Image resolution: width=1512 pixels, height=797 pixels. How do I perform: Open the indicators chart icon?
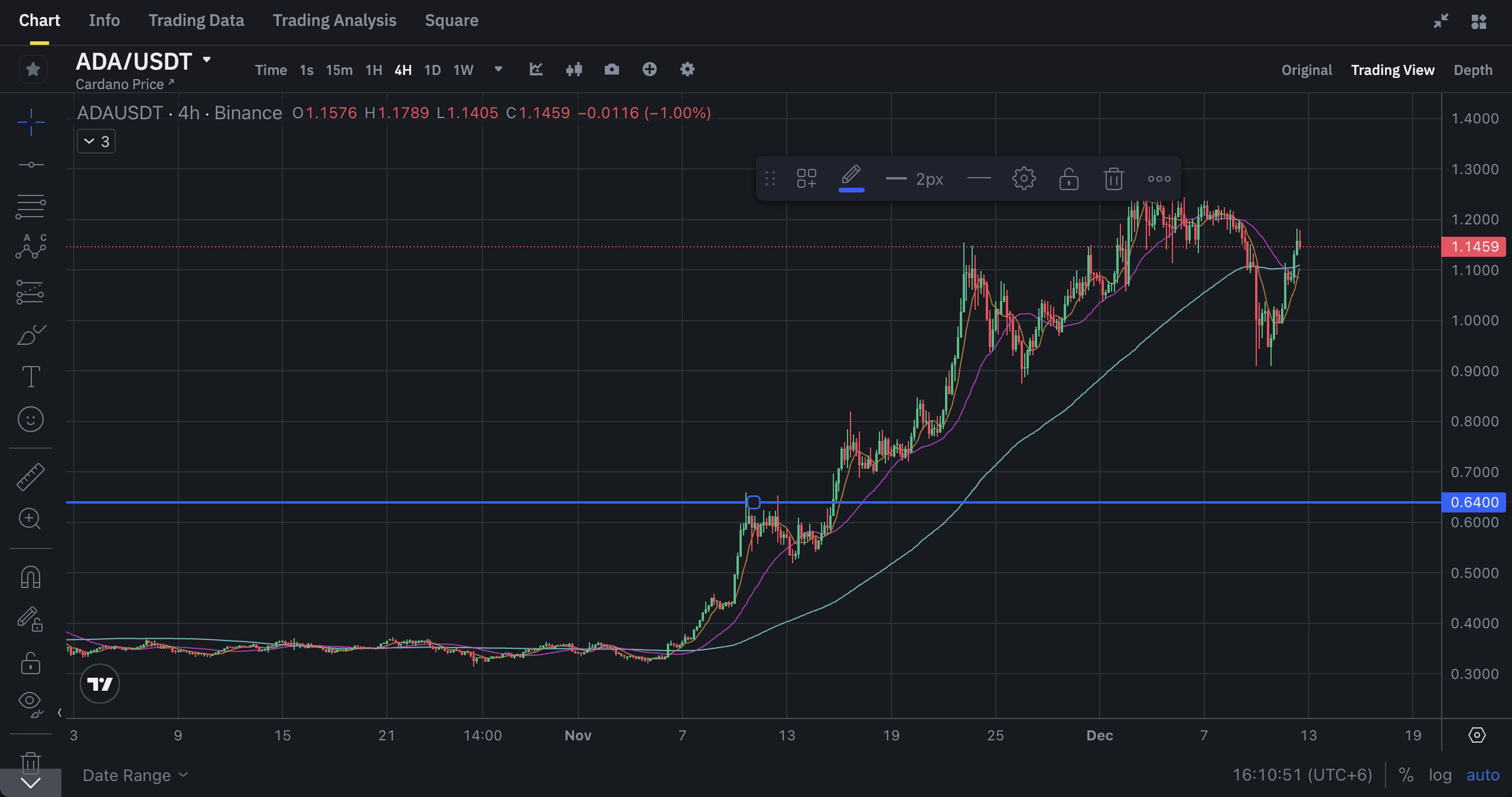tap(536, 70)
